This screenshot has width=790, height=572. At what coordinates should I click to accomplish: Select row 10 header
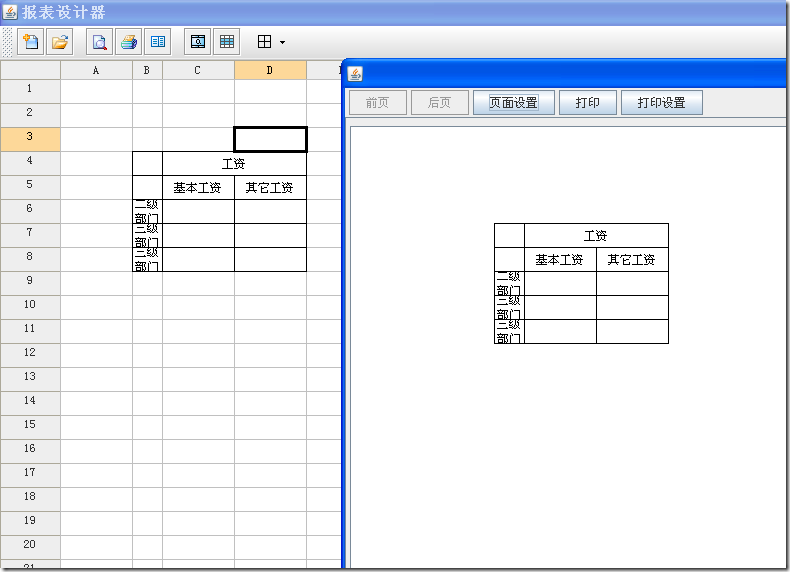tap(30, 304)
